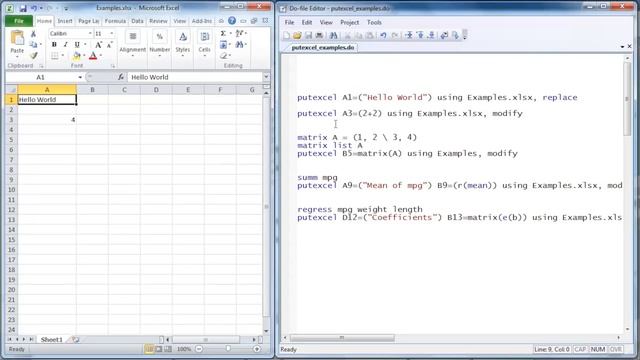
Task: Switch to the Insert ribbon tab
Action: click(64, 21)
